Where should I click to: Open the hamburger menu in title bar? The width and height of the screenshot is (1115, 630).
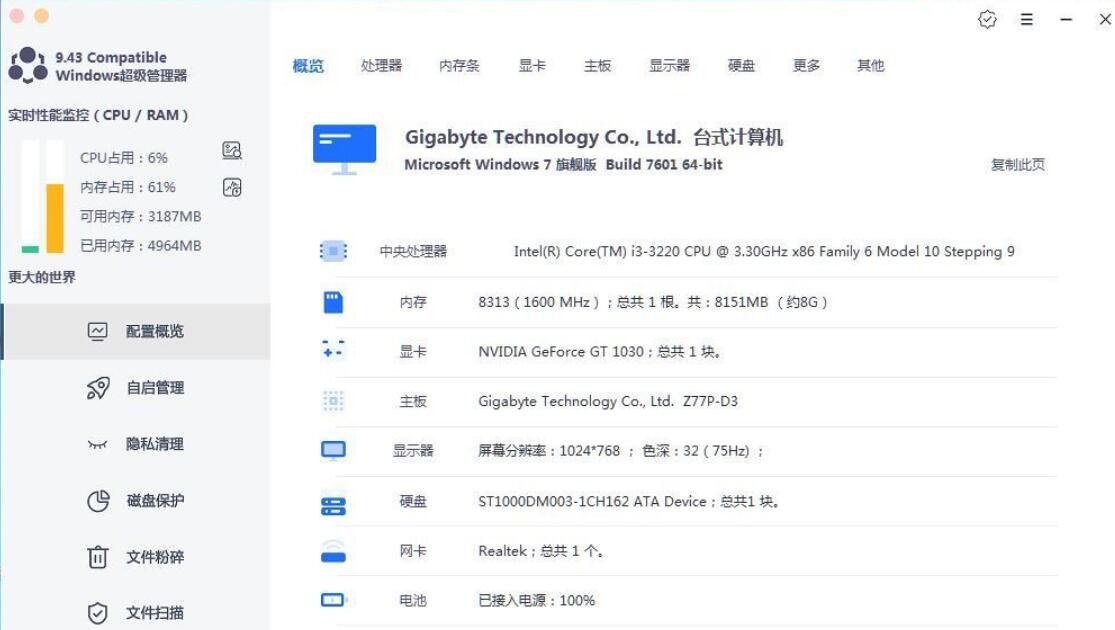(1026, 19)
